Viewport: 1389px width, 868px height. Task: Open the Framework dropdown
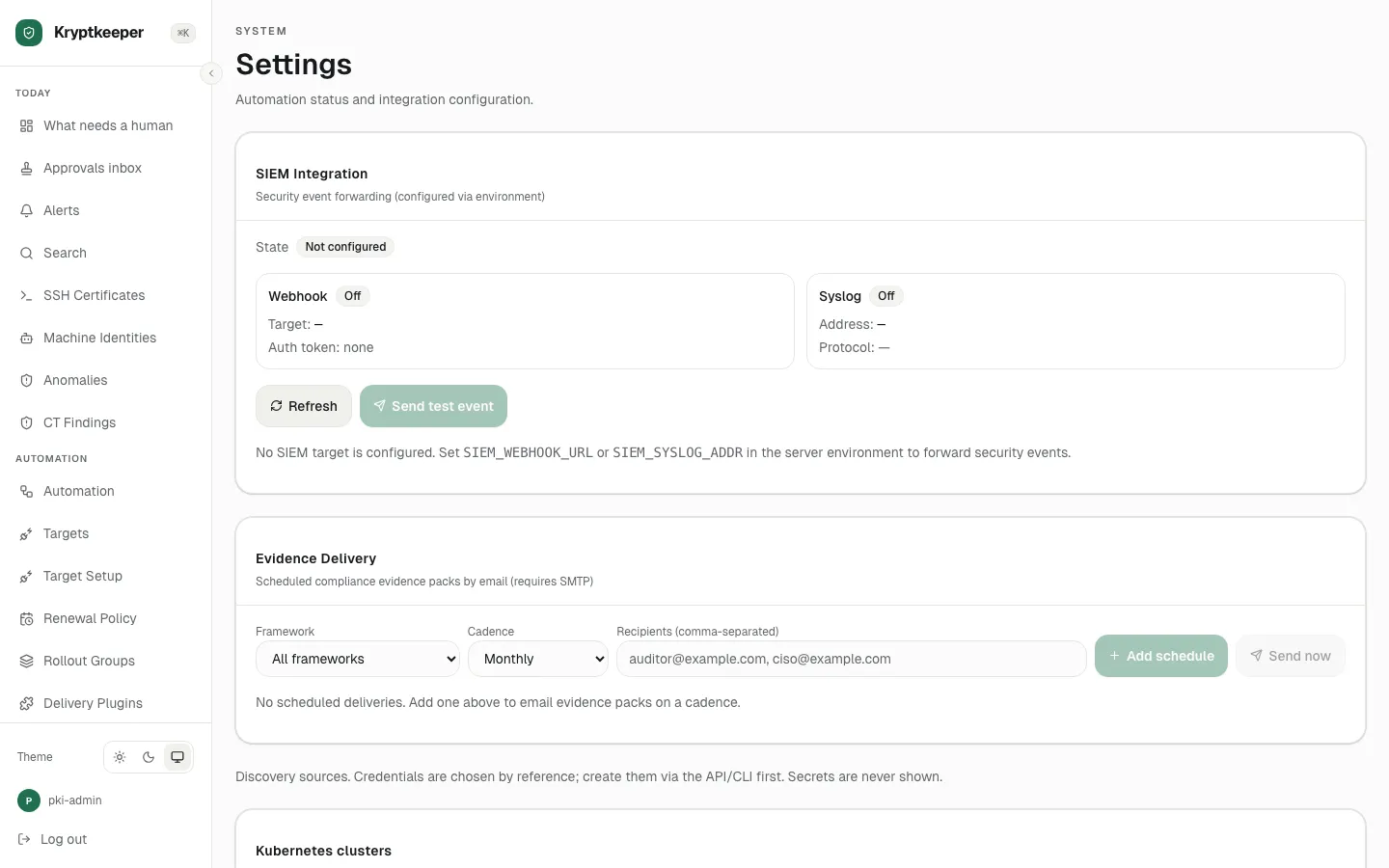[x=358, y=659]
